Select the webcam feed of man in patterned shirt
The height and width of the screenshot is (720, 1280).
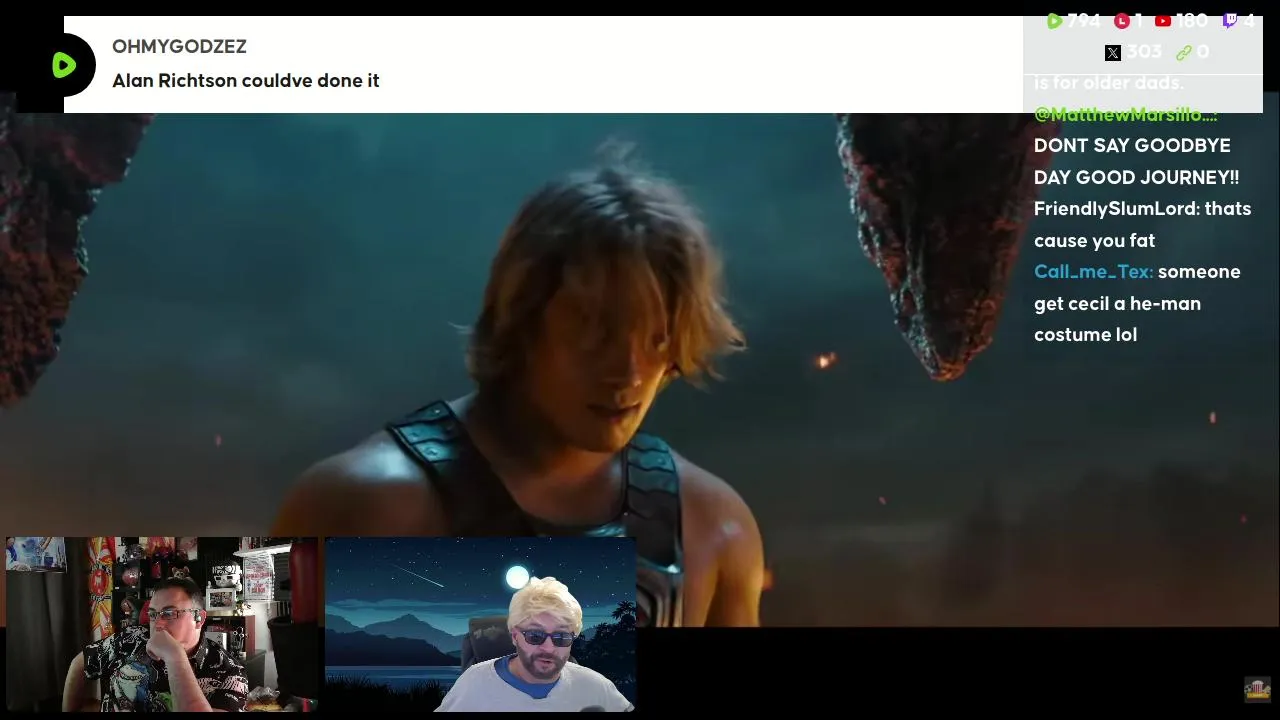coord(162,625)
